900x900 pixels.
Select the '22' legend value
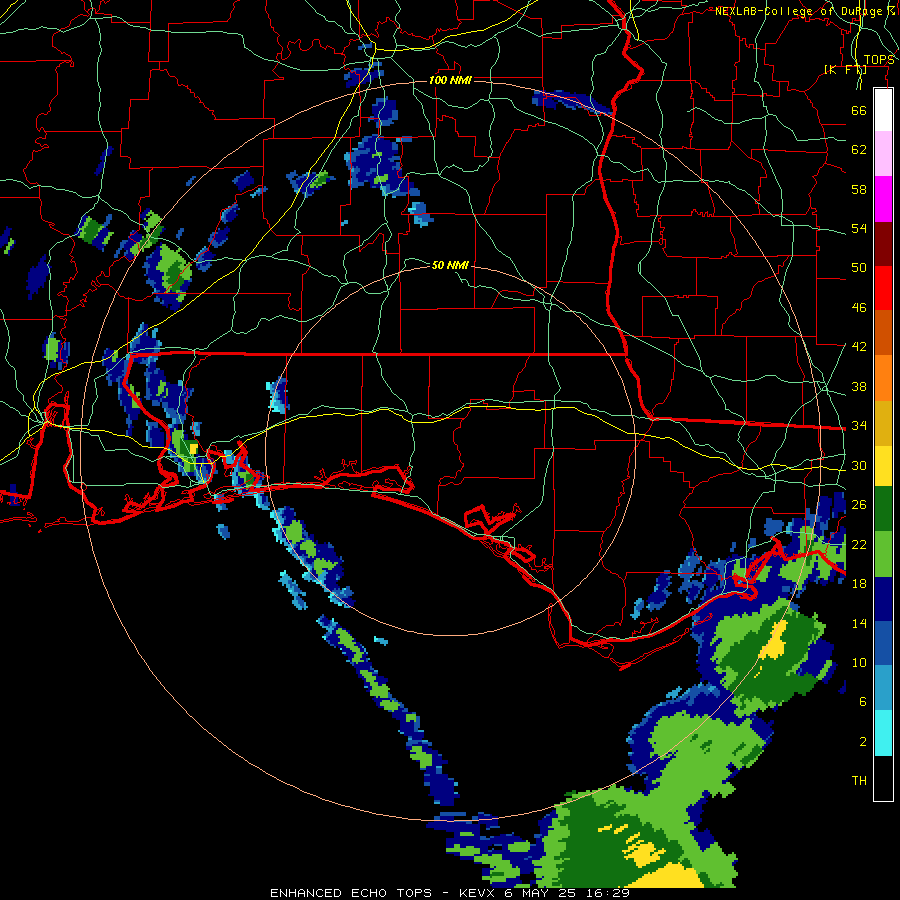pyautogui.click(x=859, y=544)
